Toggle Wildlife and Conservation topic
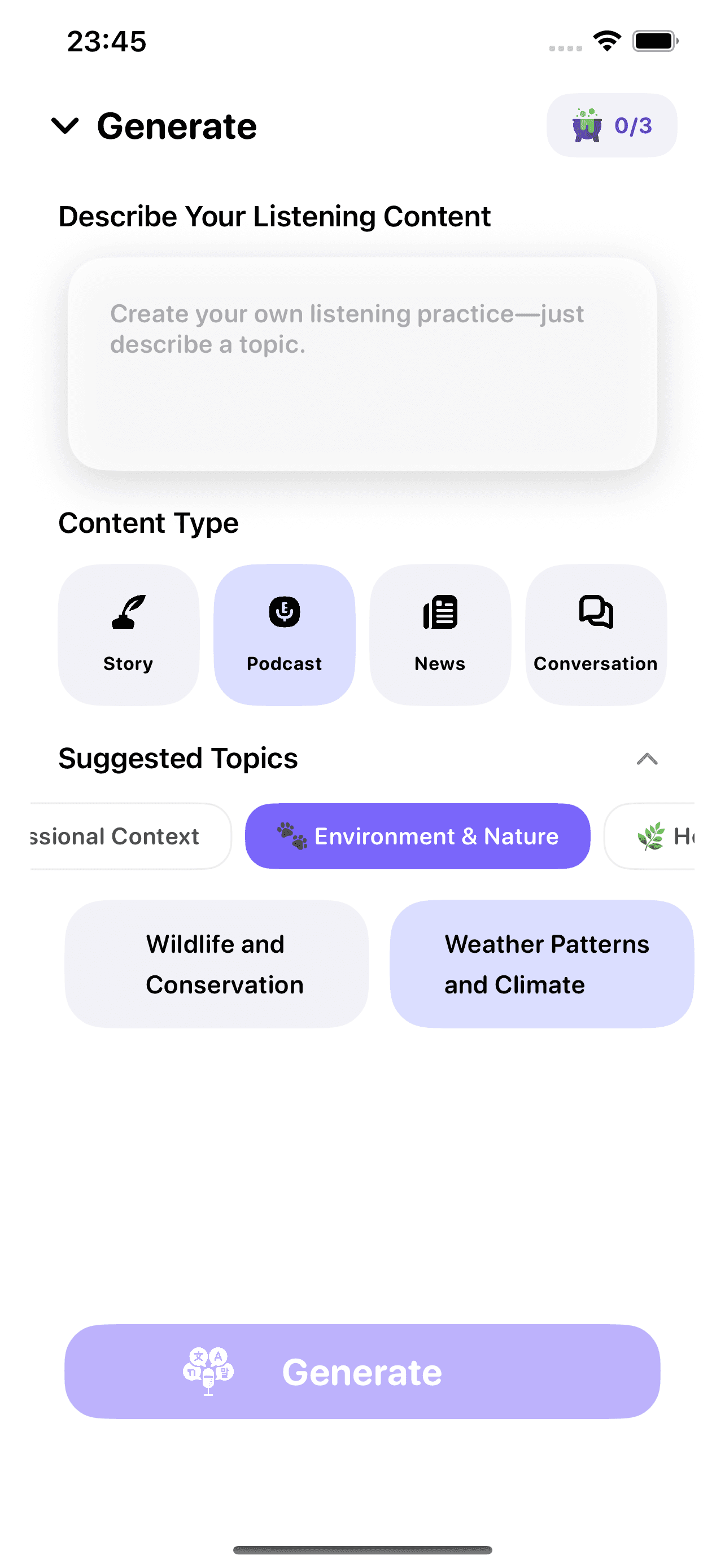 [x=217, y=964]
